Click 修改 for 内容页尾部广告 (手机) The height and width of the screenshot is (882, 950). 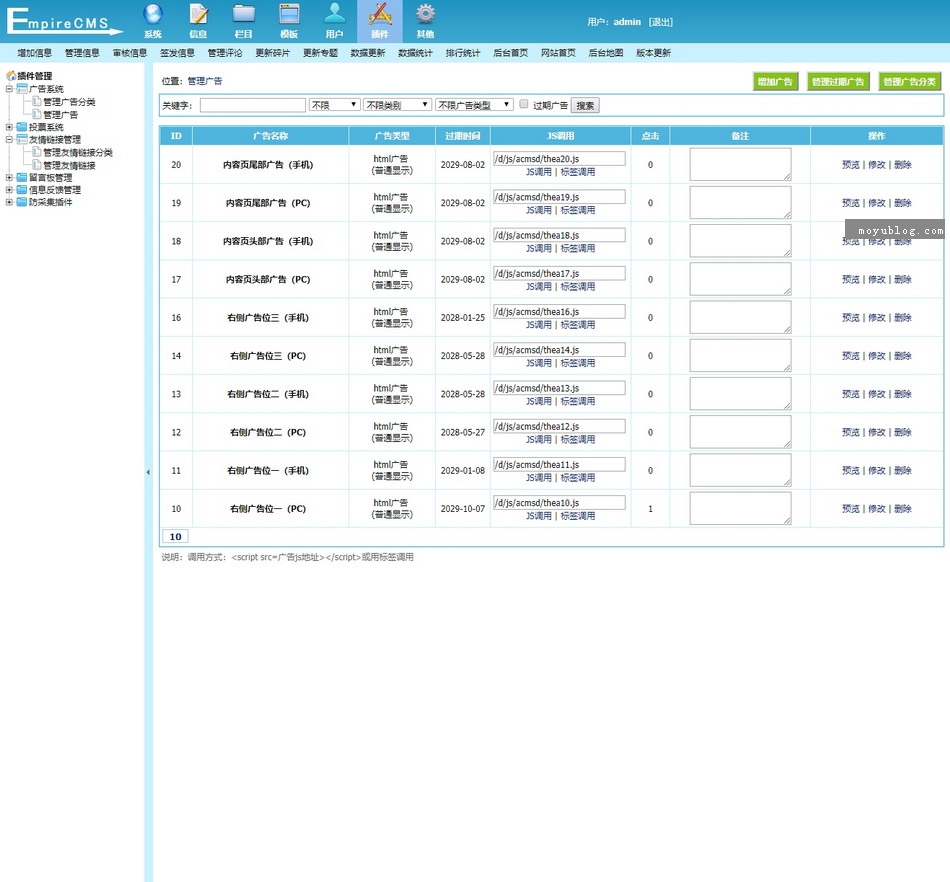[x=877, y=165]
